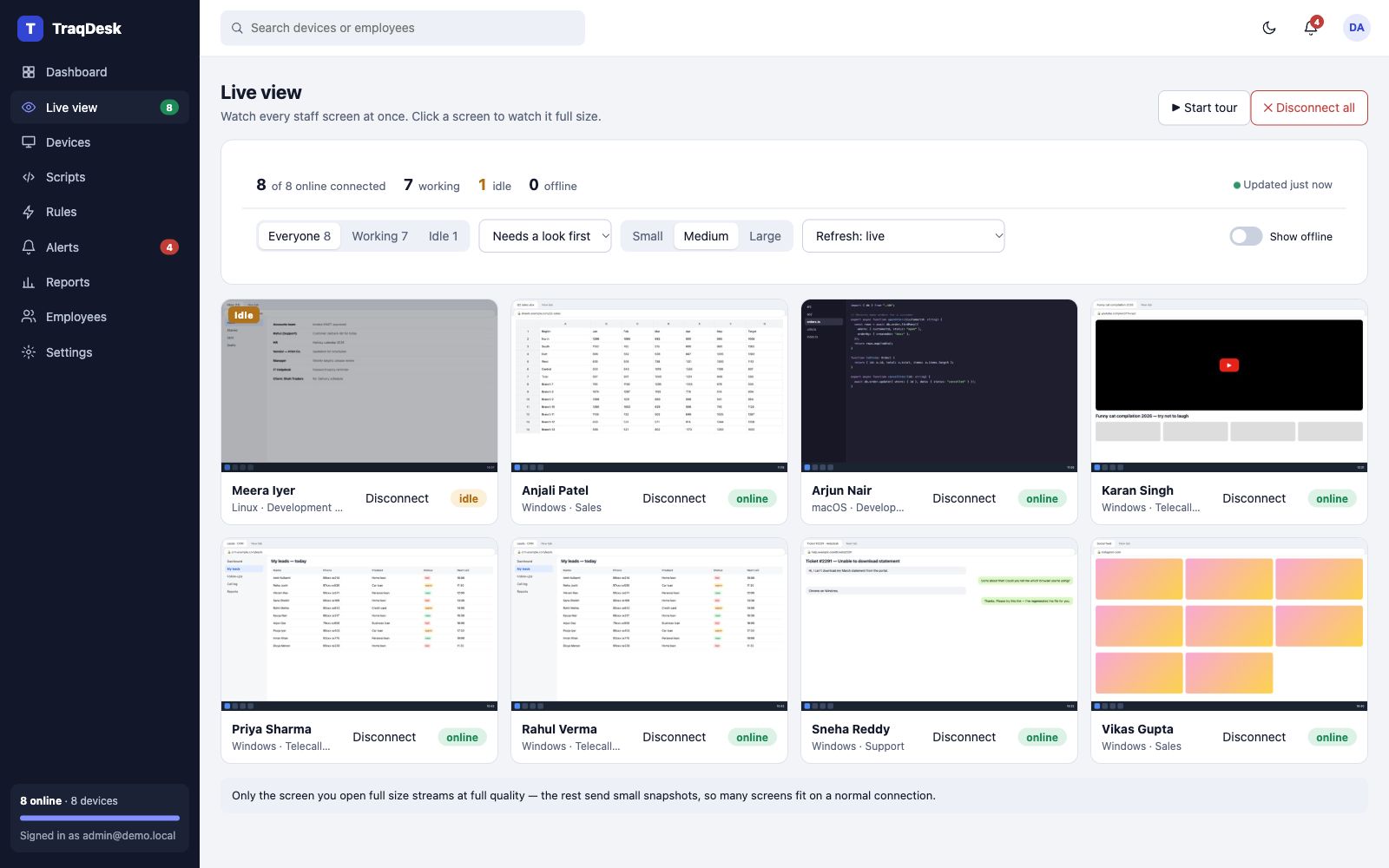Screen dimensions: 1389x868
Task: Disconnect Meera Iyer's device
Action: point(397,498)
